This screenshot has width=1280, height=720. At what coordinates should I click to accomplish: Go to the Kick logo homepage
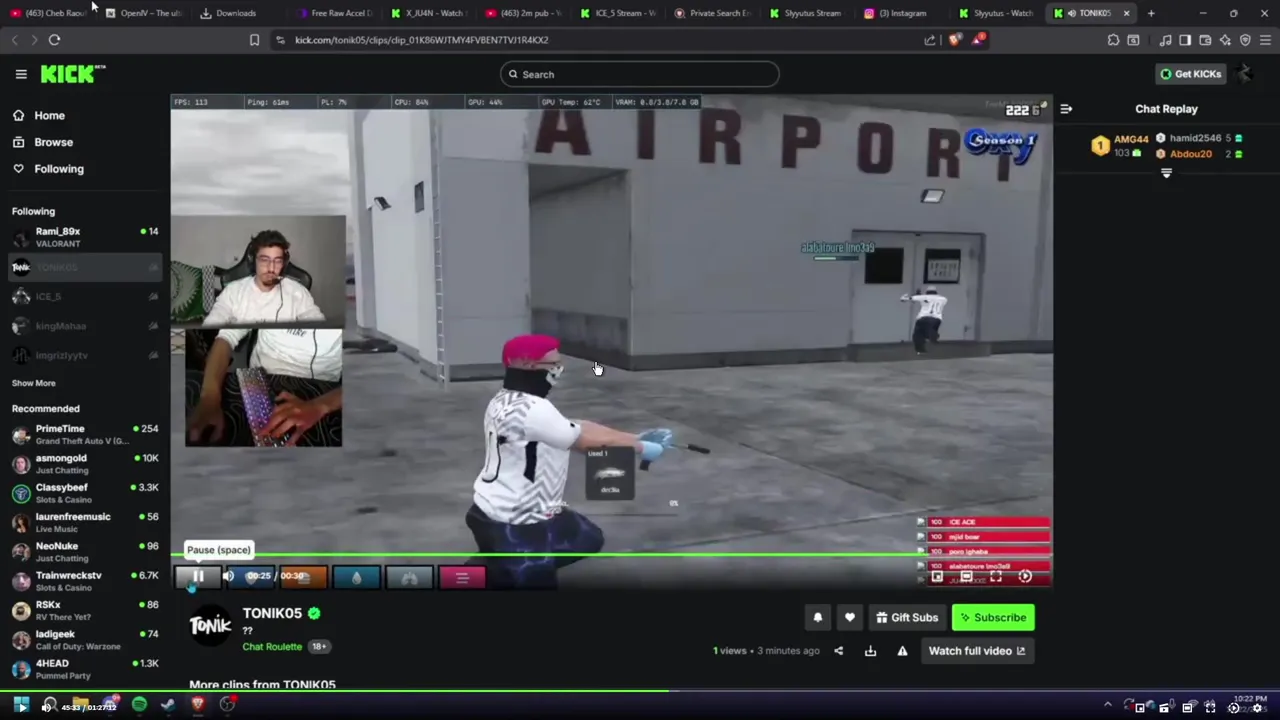72,74
